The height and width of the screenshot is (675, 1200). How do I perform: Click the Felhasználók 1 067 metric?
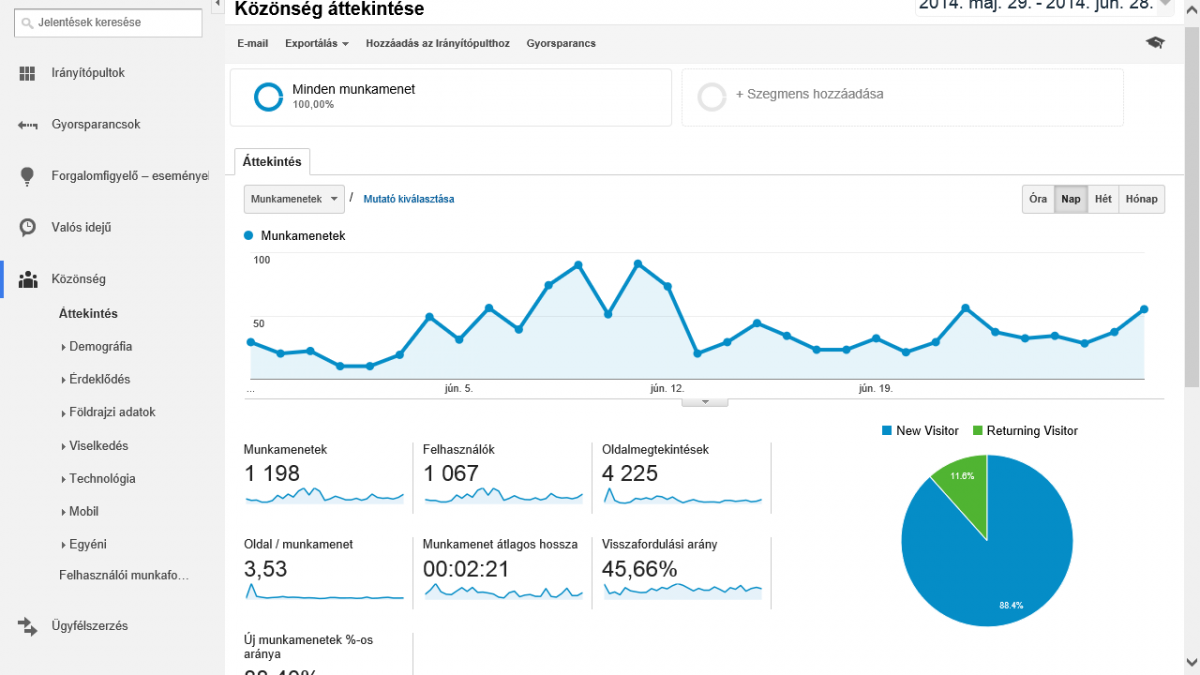(503, 476)
